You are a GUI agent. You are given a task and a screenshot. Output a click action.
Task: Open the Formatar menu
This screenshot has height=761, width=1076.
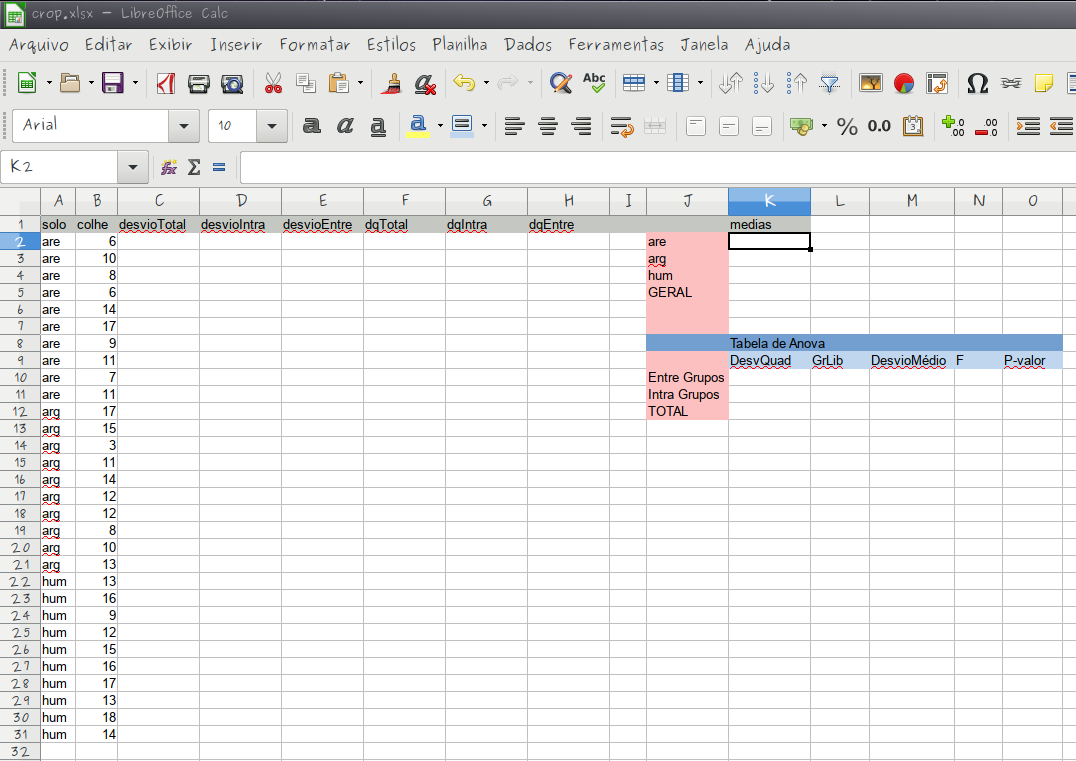tap(314, 45)
